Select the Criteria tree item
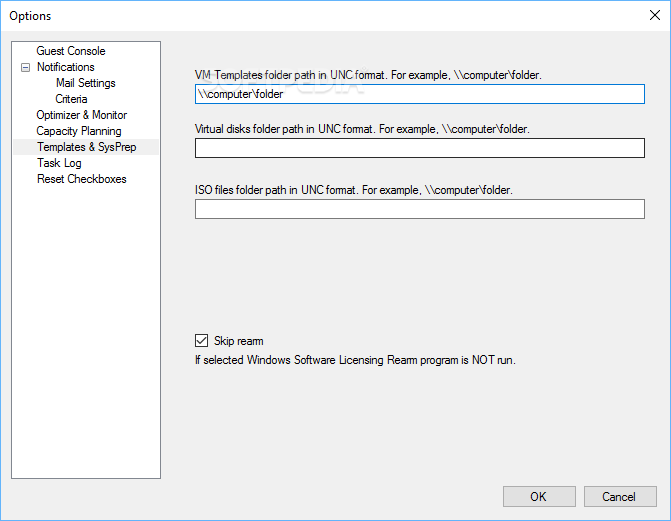The height and width of the screenshot is (521, 671). pos(71,99)
